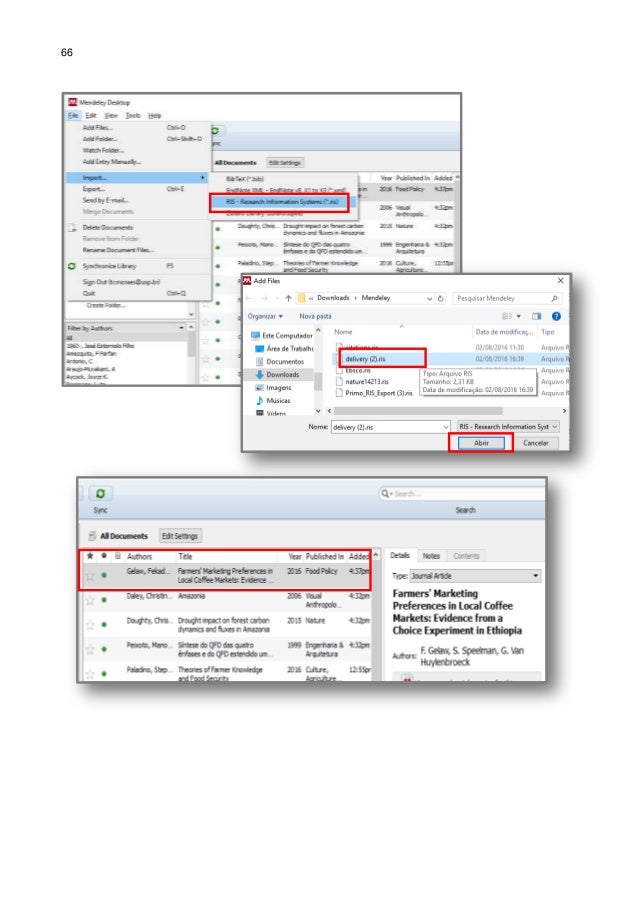Open the Help menu in Mendeley Desktop

[154, 116]
